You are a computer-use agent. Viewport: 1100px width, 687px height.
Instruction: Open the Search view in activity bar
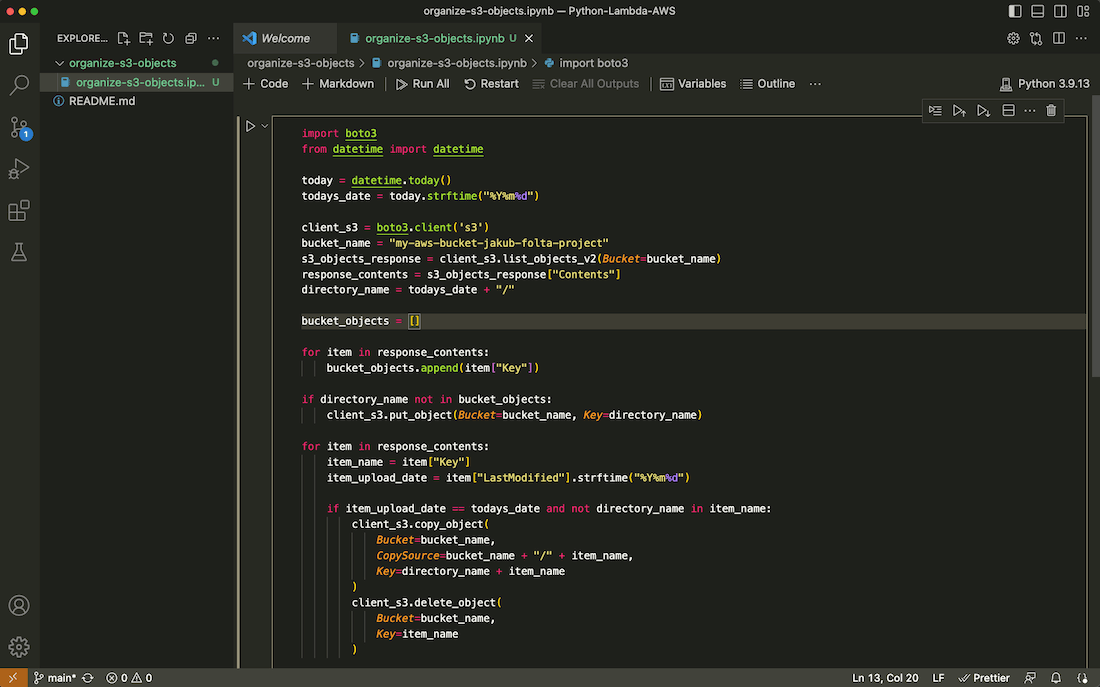(x=19, y=85)
